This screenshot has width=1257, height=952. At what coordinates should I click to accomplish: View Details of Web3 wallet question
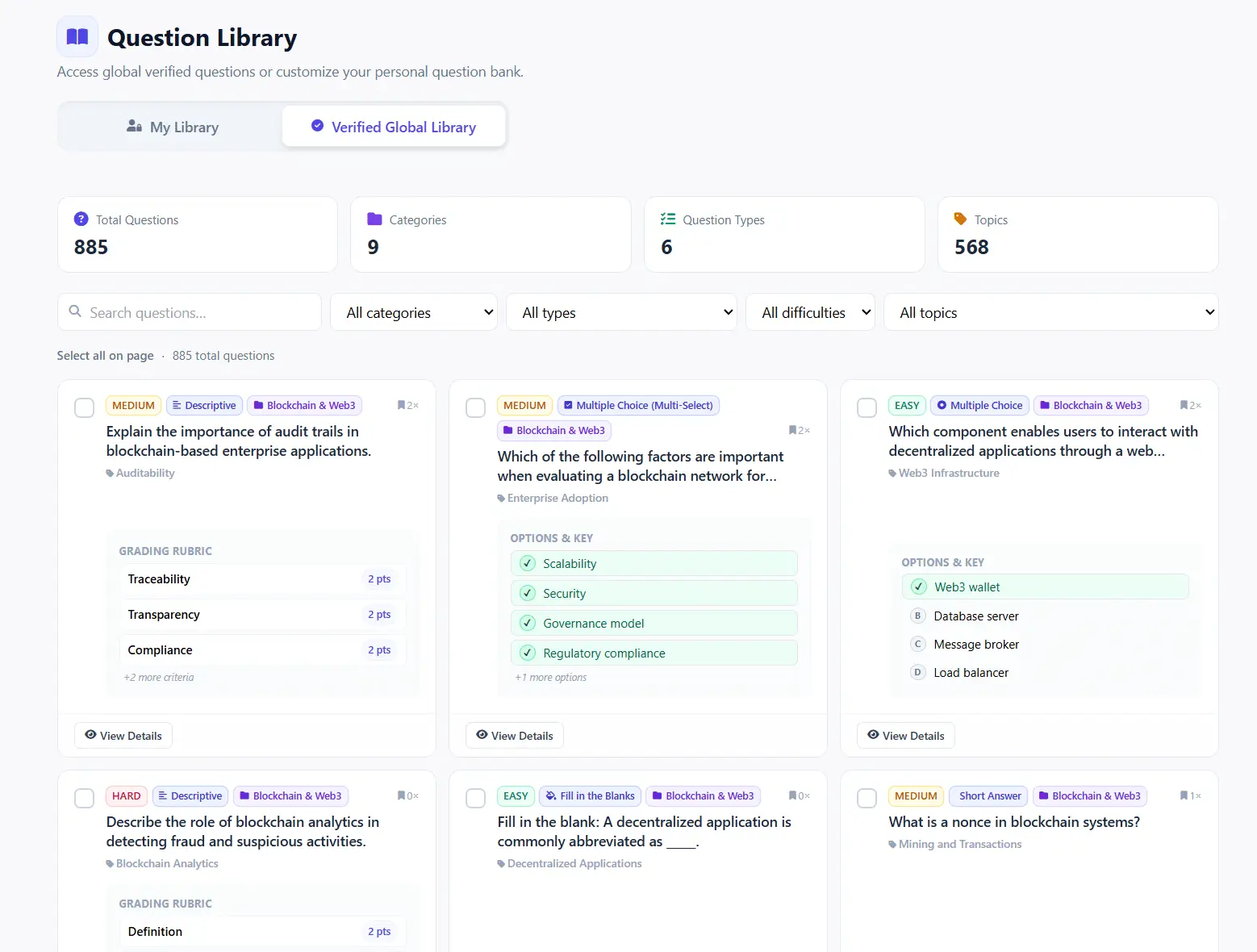pyautogui.click(x=906, y=735)
